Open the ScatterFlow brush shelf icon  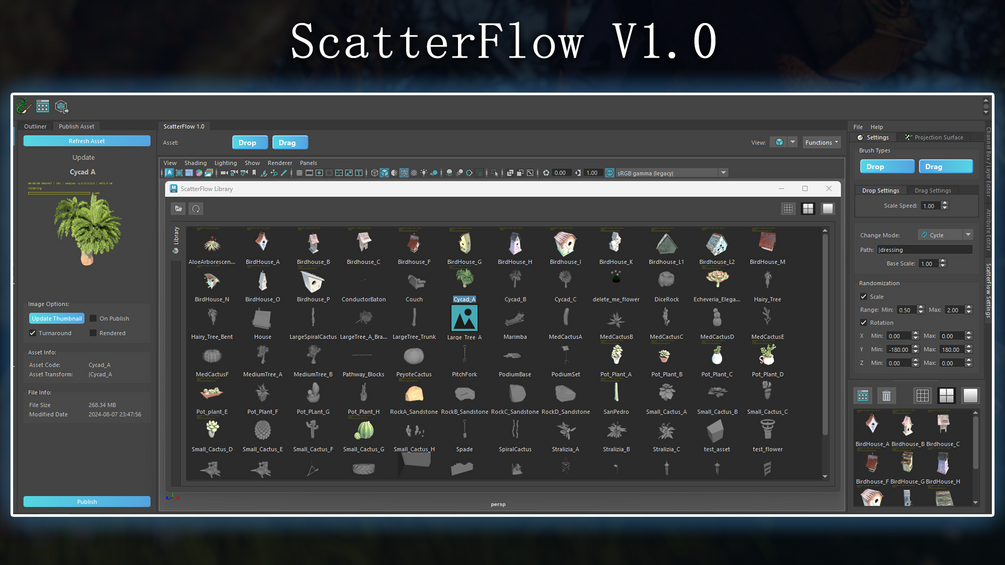coord(24,106)
